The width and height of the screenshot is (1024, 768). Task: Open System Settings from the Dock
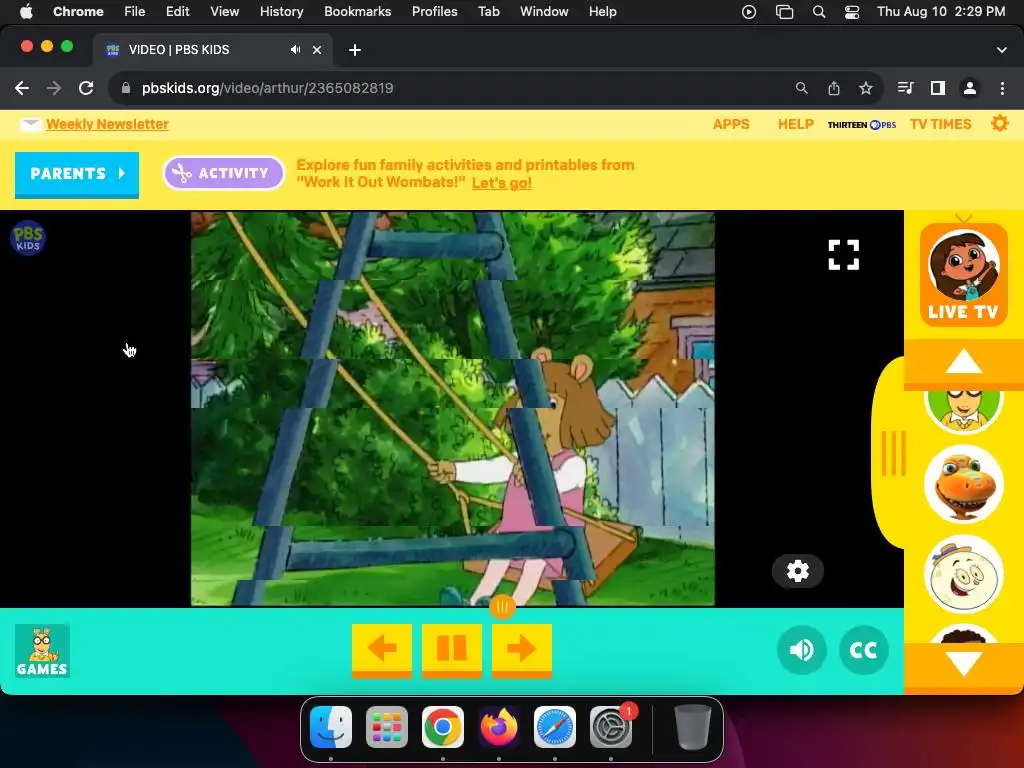point(611,727)
